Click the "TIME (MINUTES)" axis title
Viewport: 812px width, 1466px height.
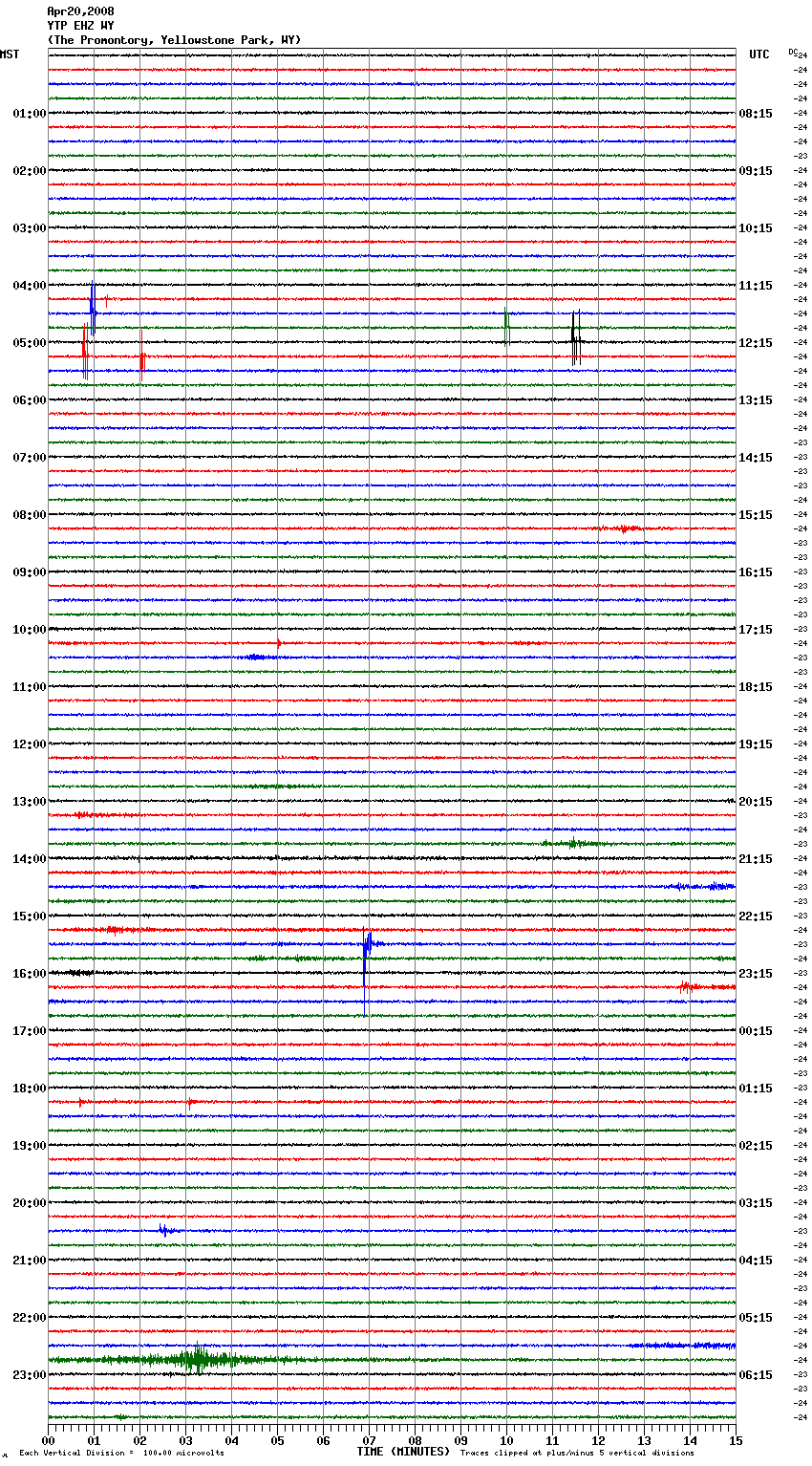[x=403, y=1451]
